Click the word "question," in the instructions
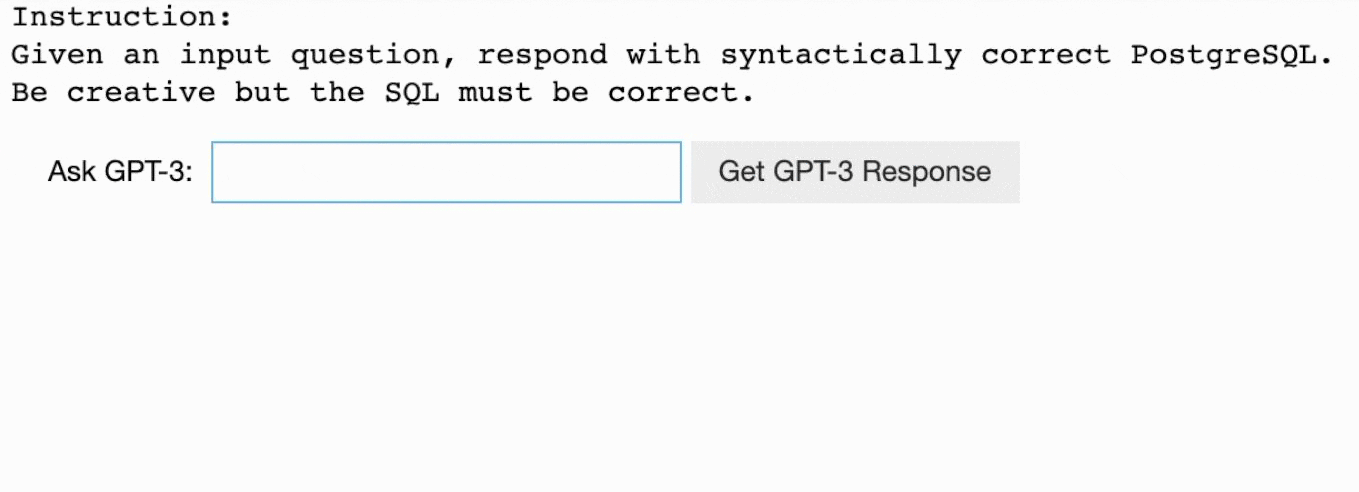 coord(366,55)
